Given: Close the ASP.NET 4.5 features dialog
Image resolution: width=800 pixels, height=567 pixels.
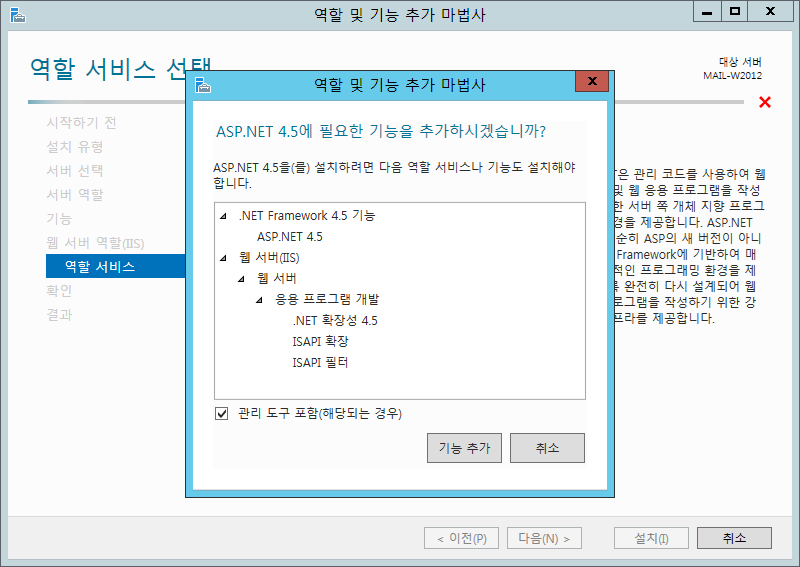Looking at the screenshot, I should 592,81.
